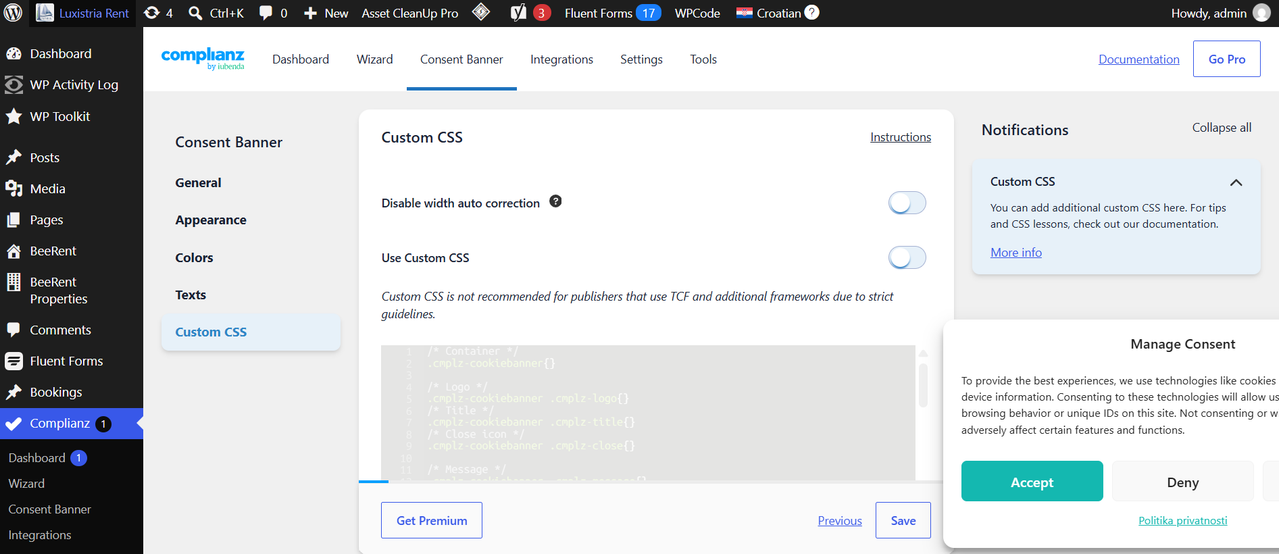Open Pages in sidebar

pos(71,219)
